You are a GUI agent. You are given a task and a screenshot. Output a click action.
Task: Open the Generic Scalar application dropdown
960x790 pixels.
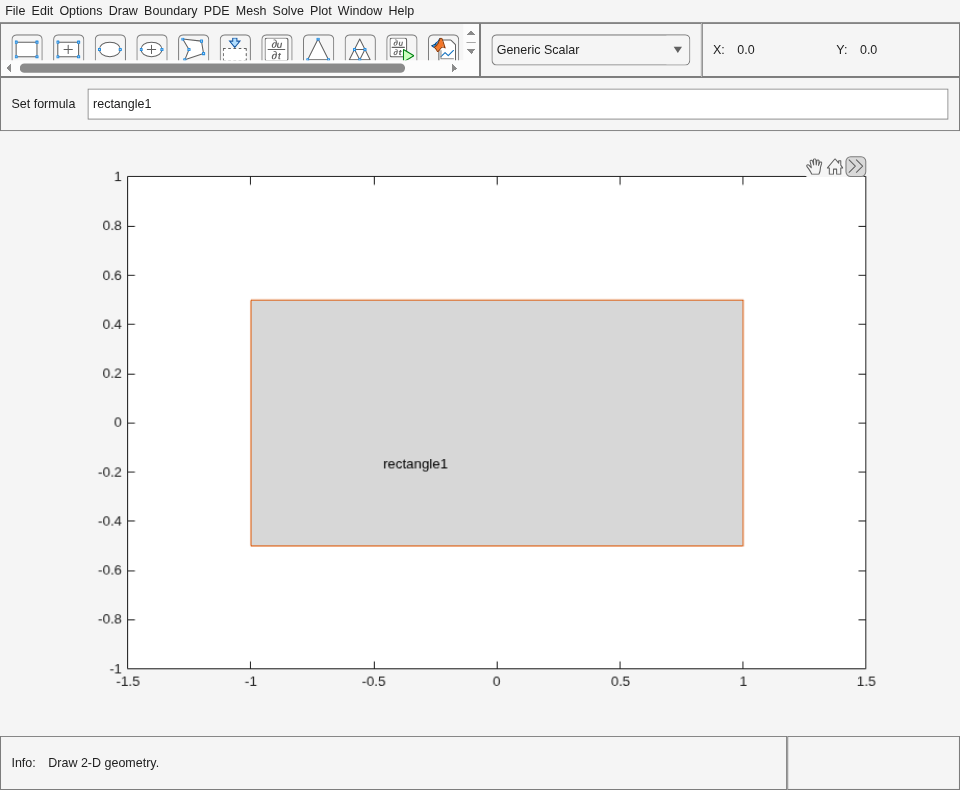coord(591,50)
